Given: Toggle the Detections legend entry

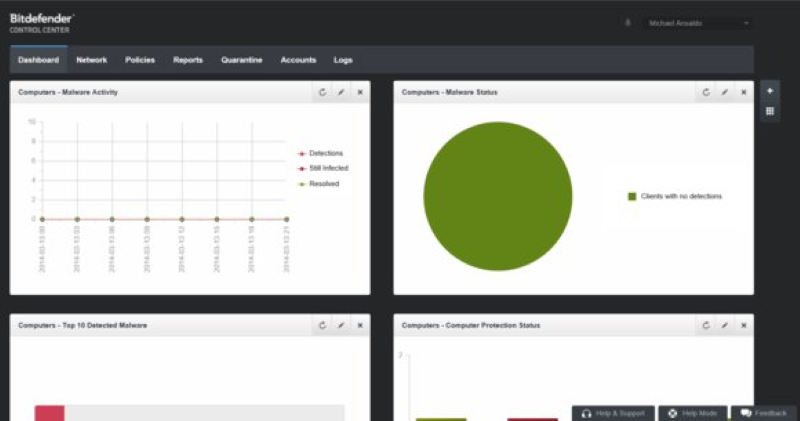Looking at the screenshot, I should 320,153.
